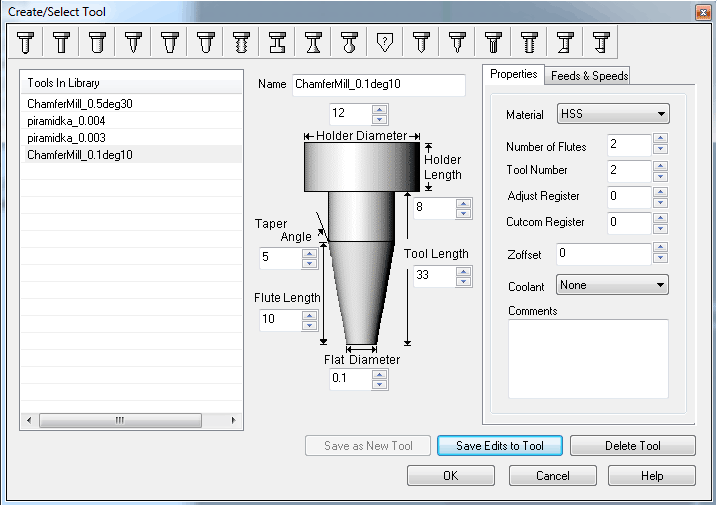The image size is (717, 505).
Task: Select ChamferMill_0.5deg30 in the tool library
Action: 68,104
